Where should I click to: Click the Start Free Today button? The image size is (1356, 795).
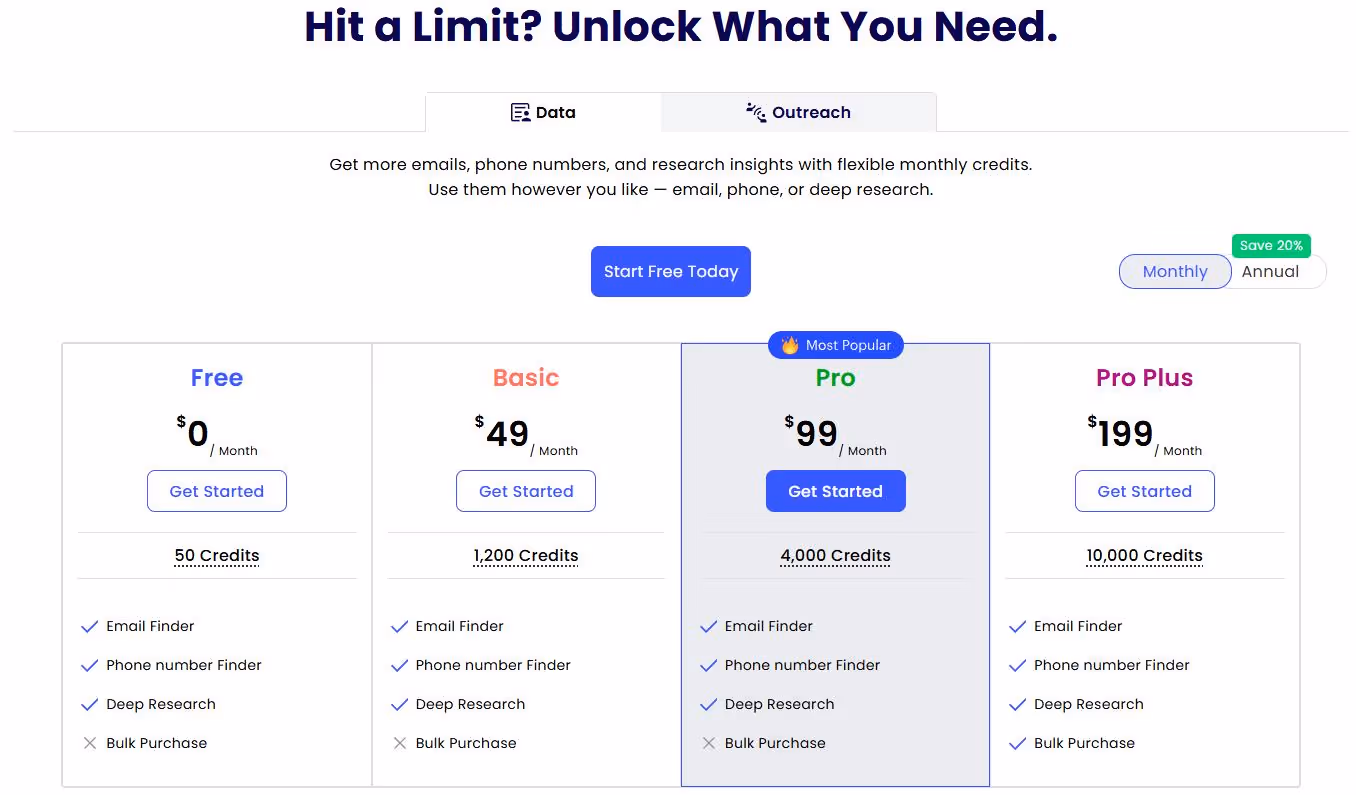click(670, 271)
